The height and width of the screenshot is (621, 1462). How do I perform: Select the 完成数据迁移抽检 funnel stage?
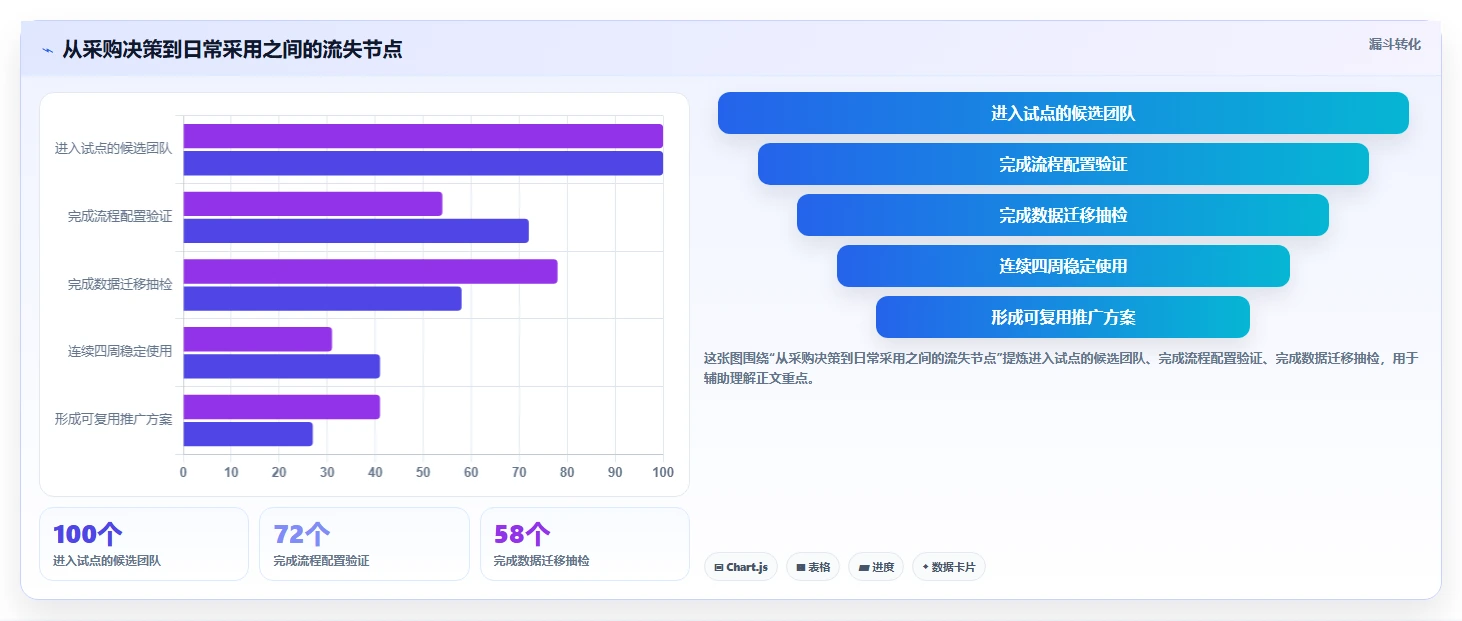pyautogui.click(x=1063, y=215)
